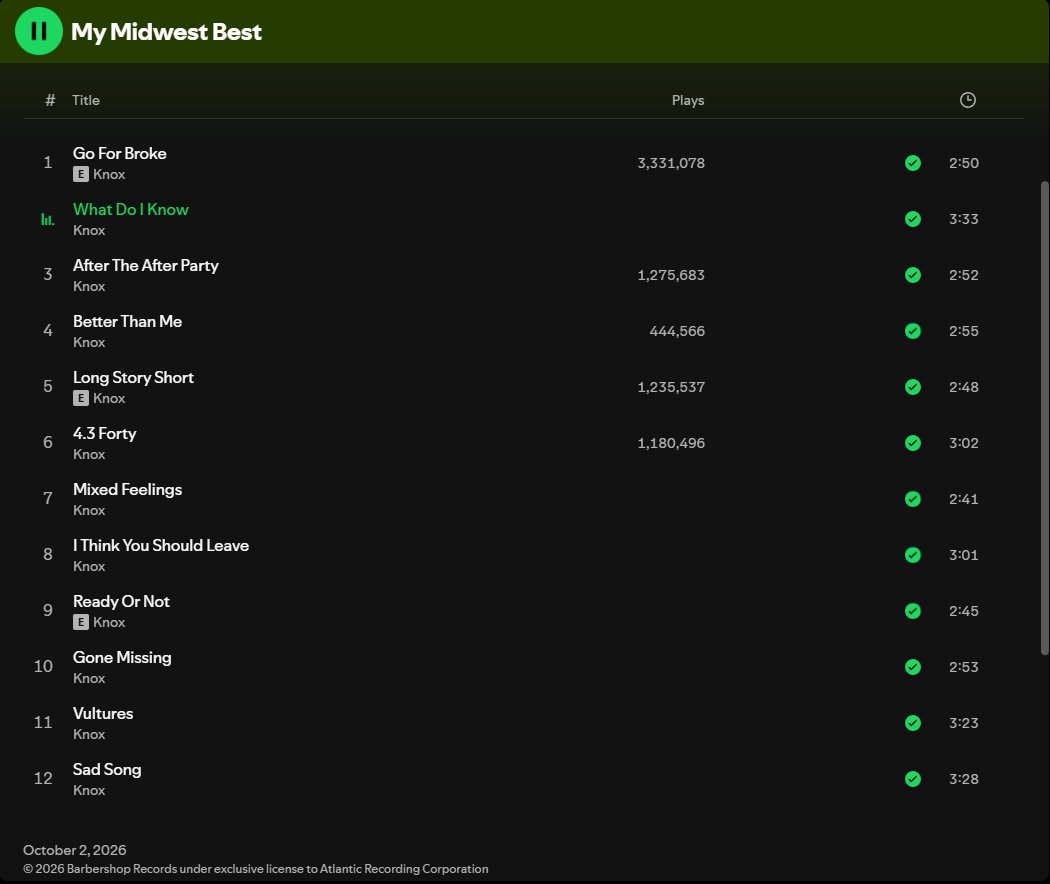This screenshot has height=884, width=1050.
Task: Click the Plays column header
Action: click(x=688, y=100)
